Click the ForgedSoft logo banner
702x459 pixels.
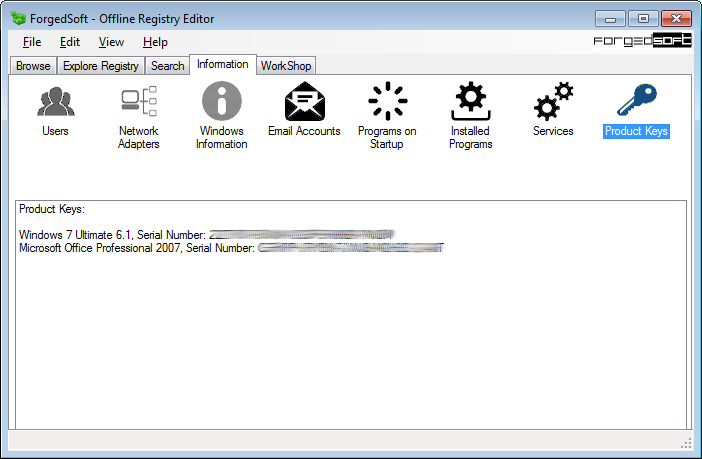coord(642,41)
